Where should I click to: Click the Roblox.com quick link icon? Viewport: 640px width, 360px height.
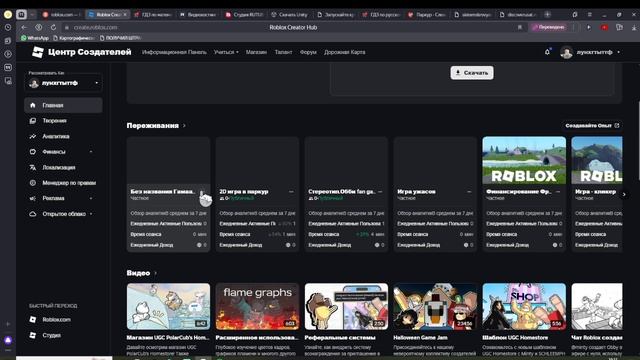pyautogui.click(x=33, y=319)
